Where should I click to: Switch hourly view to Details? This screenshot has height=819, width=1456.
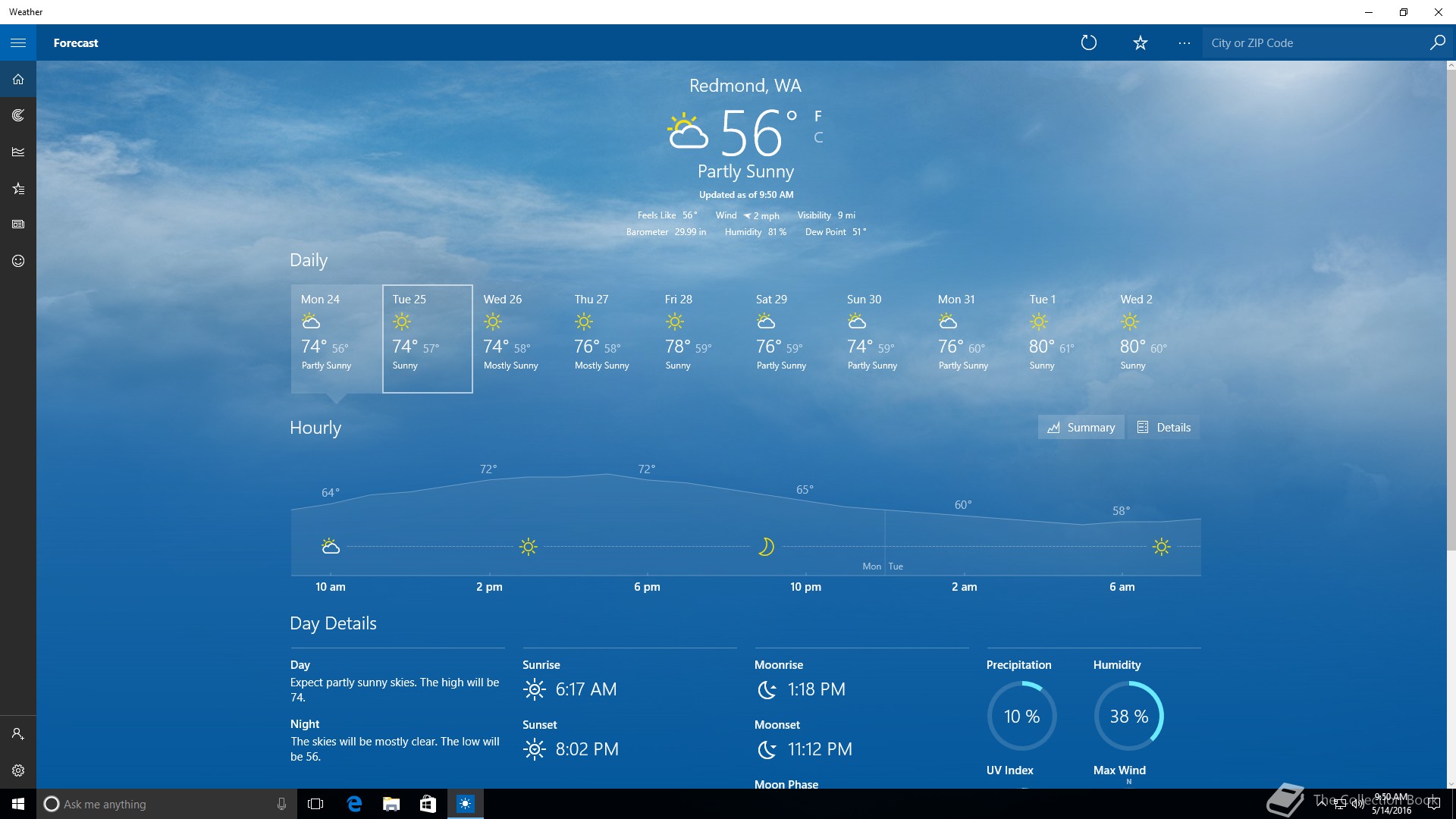click(1163, 427)
